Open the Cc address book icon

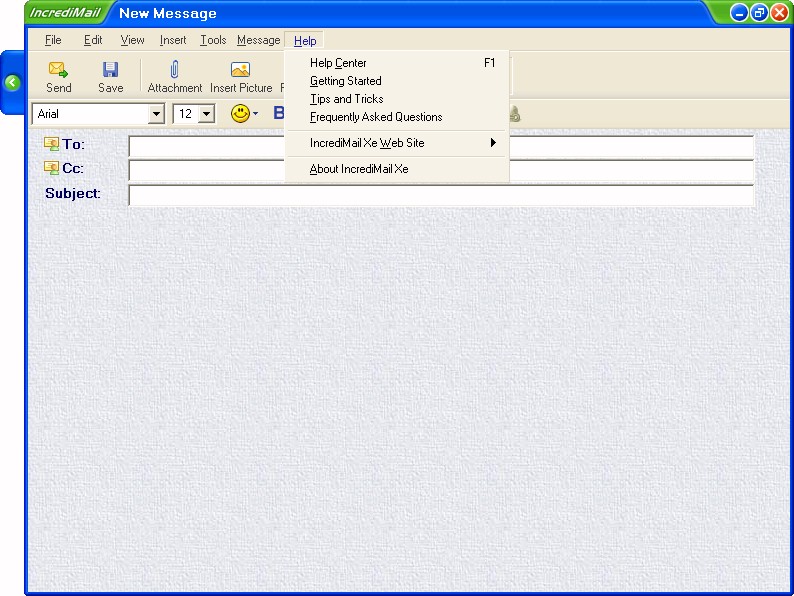click(51, 168)
